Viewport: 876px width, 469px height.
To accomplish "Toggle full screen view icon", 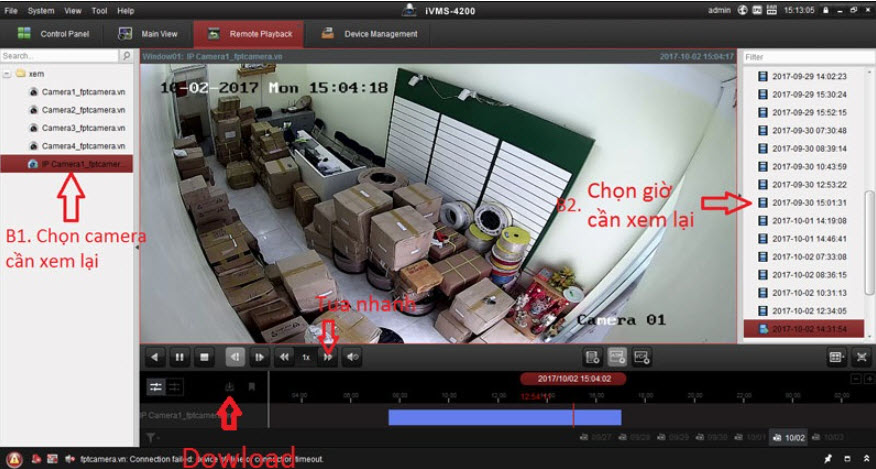I will 862,357.
